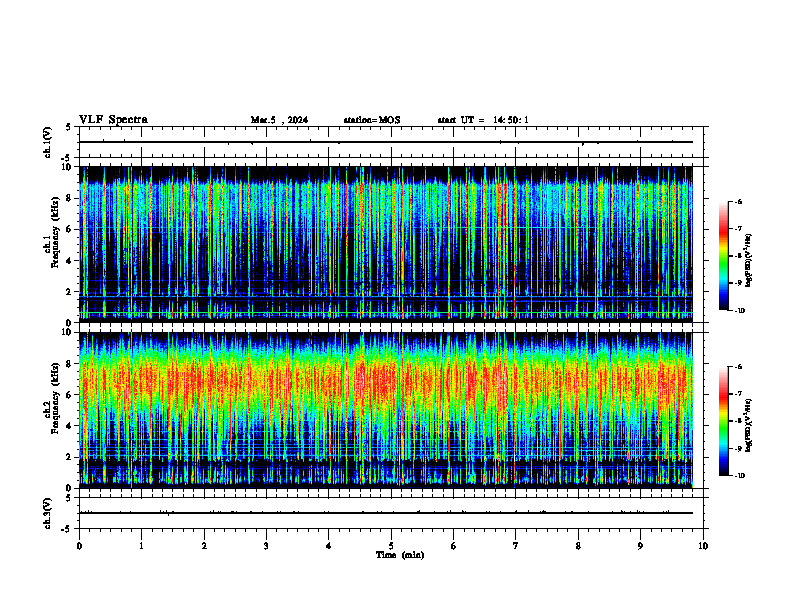The height and width of the screenshot is (612, 792).
Task: Click time axis tick label "9"
Action: click(640, 546)
